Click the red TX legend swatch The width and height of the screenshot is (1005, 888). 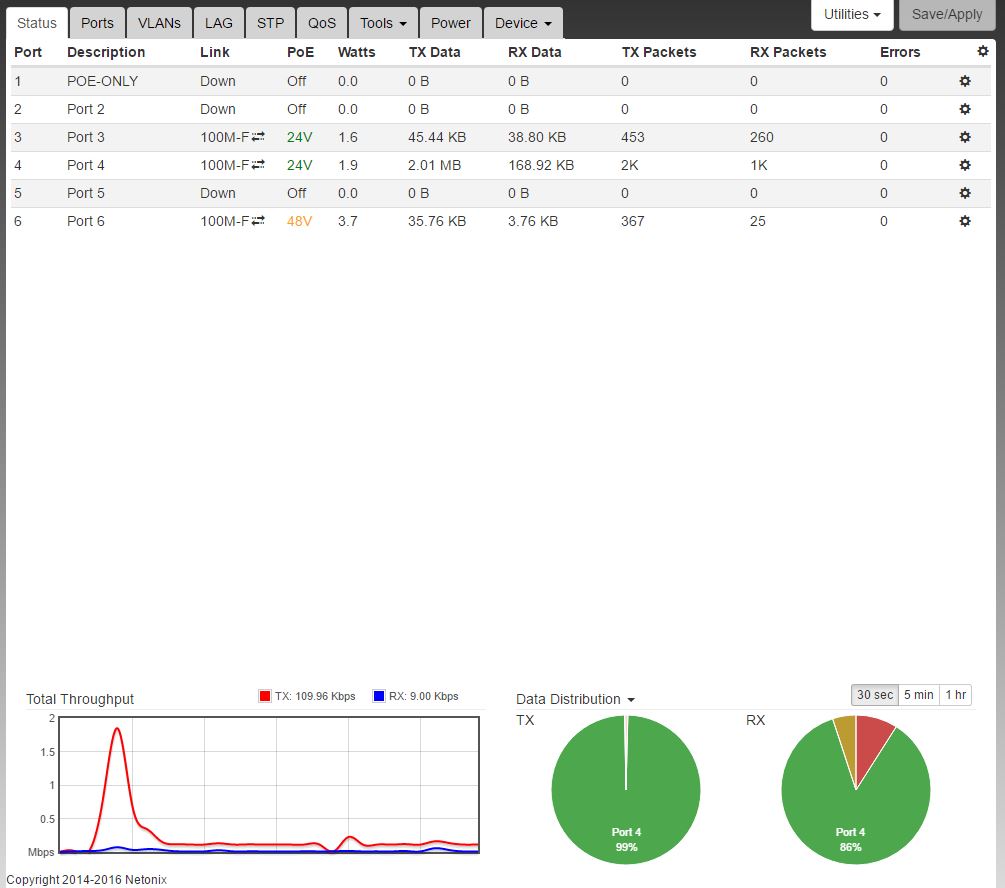265,696
